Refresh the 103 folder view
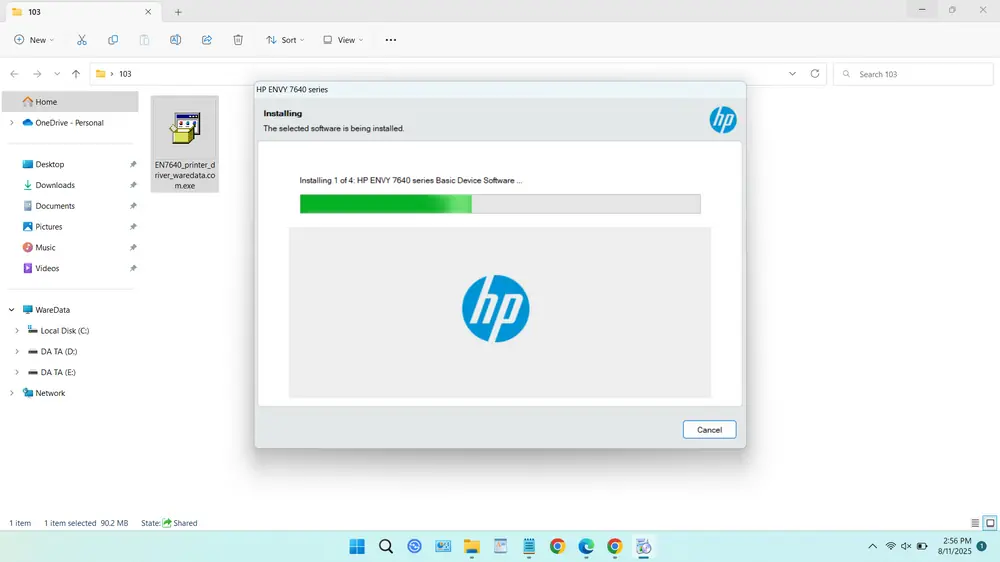Image resolution: width=1000 pixels, height=562 pixels. 814,73
